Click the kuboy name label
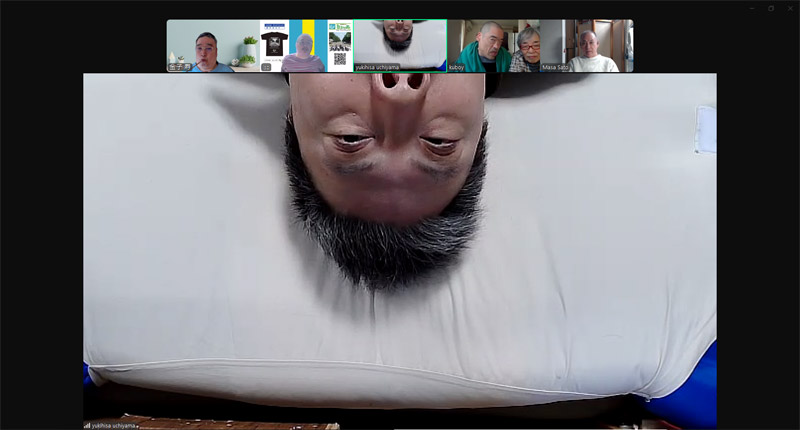 coord(457,67)
